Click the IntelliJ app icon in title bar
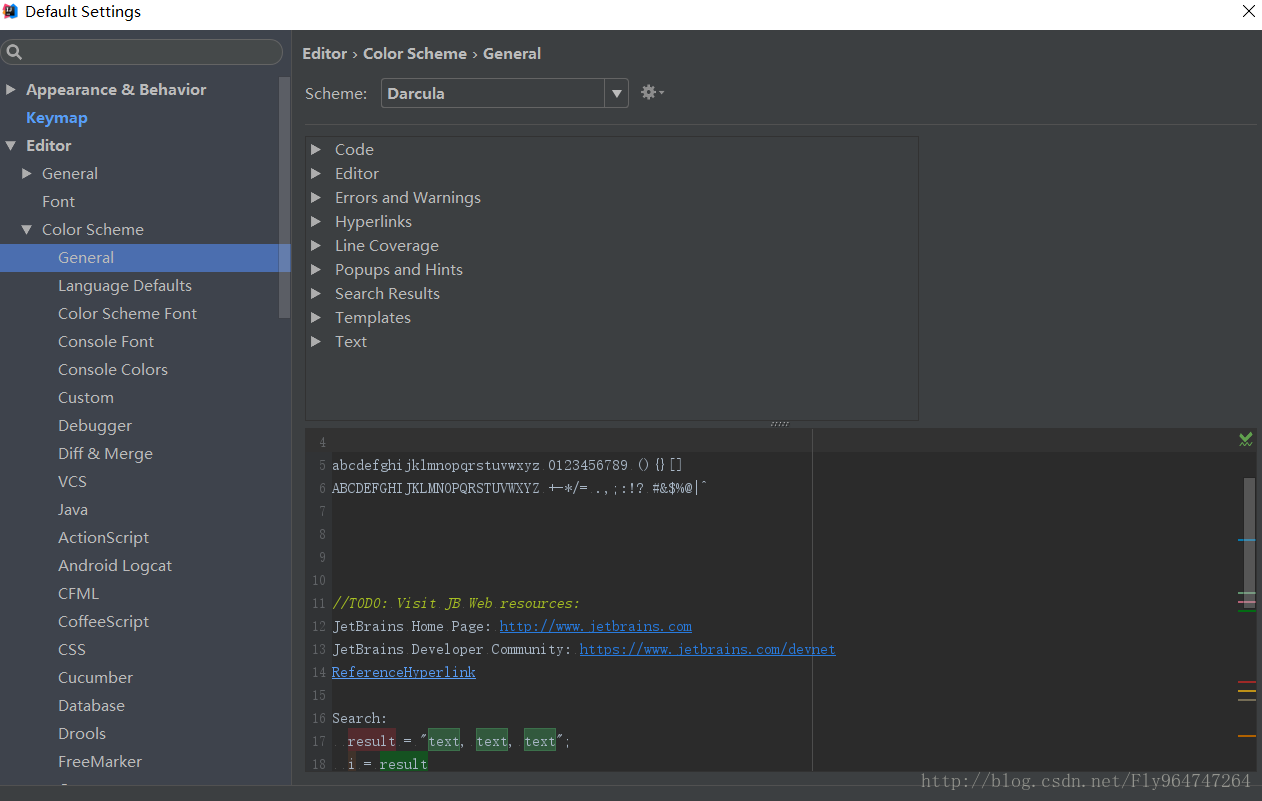Image resolution: width=1262 pixels, height=801 pixels. (x=11, y=12)
